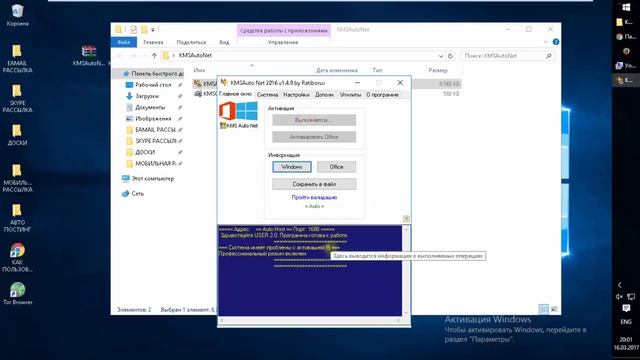Open Explorer help question-mark icon
The image size is (640, 360).
(556, 42)
